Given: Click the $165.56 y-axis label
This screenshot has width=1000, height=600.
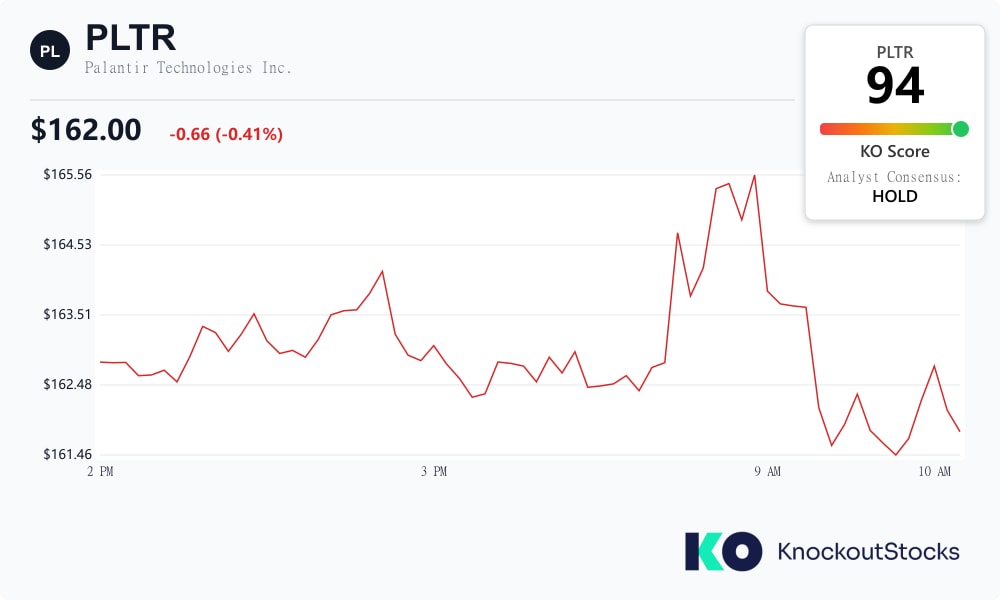Looking at the screenshot, I should (x=68, y=175).
